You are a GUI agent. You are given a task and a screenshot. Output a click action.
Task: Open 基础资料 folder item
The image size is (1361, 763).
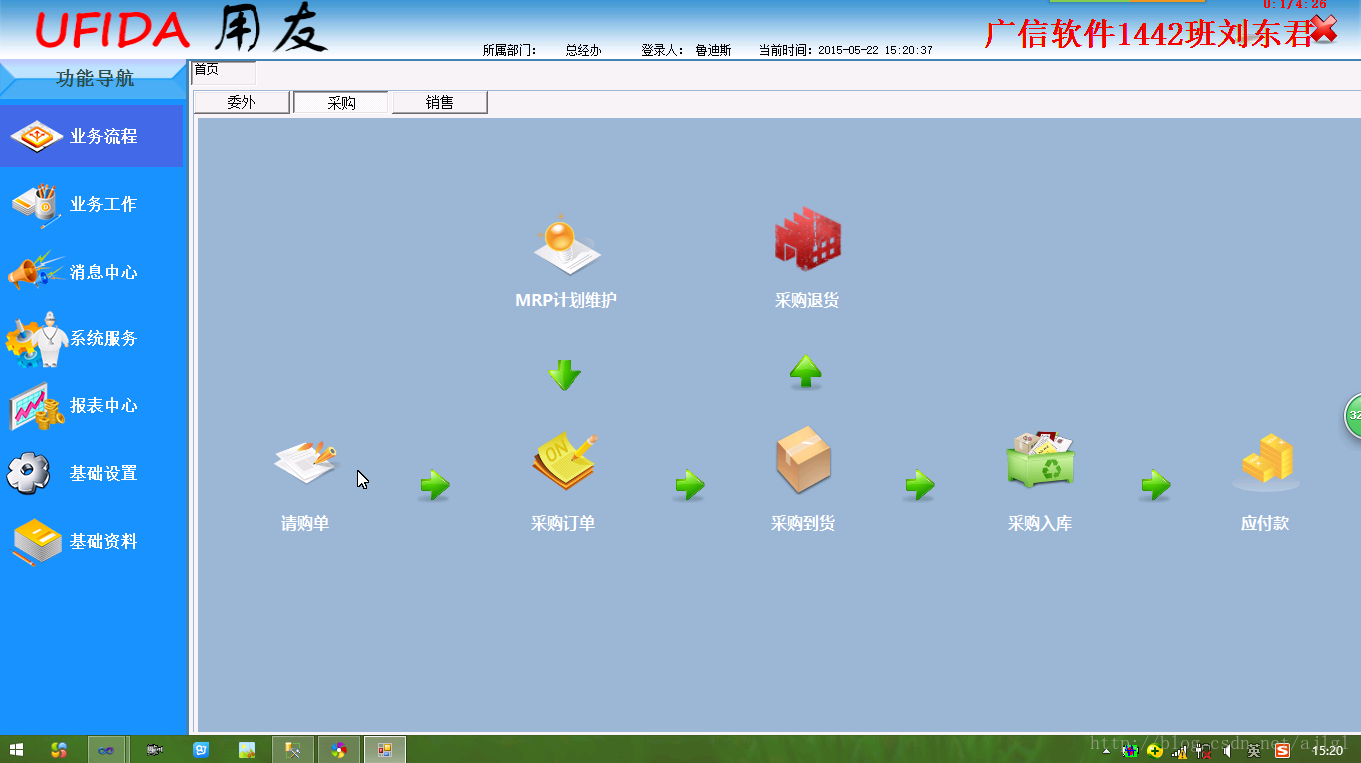(x=92, y=541)
